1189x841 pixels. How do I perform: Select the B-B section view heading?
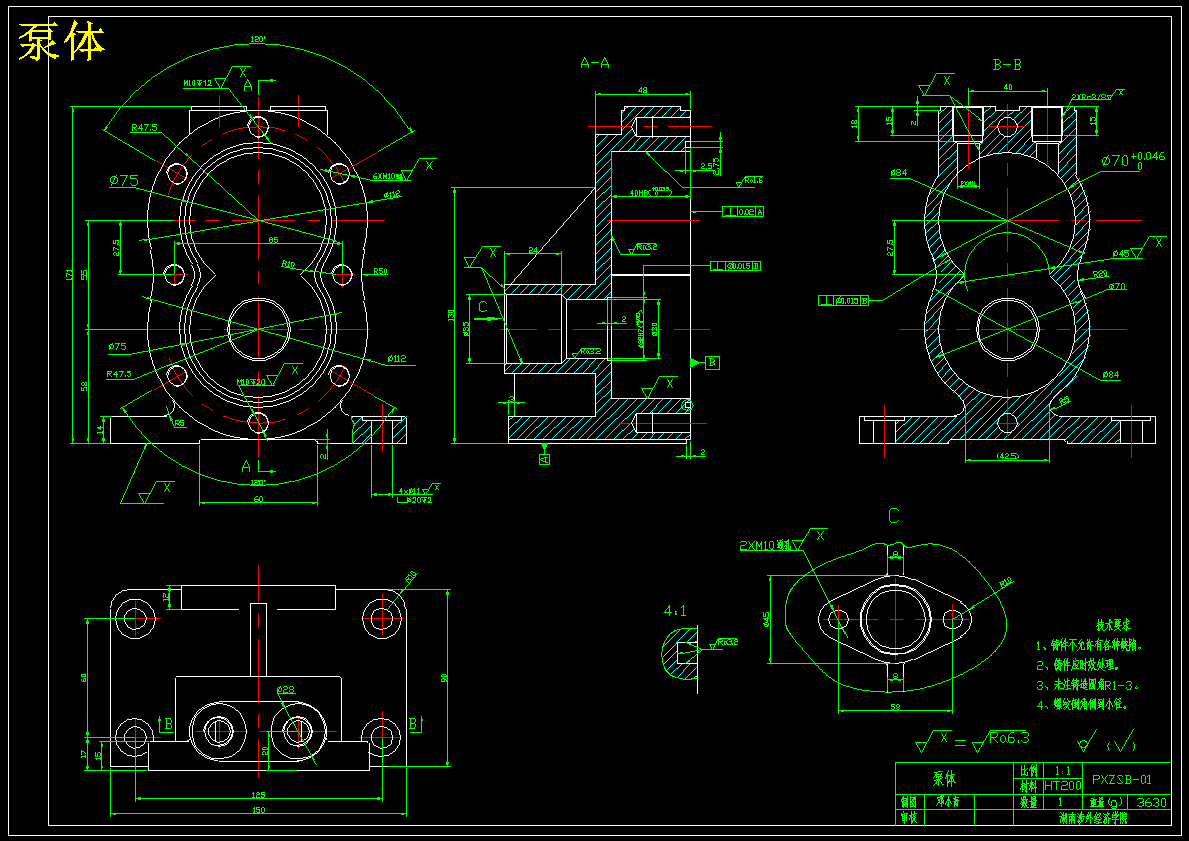tap(1007, 65)
